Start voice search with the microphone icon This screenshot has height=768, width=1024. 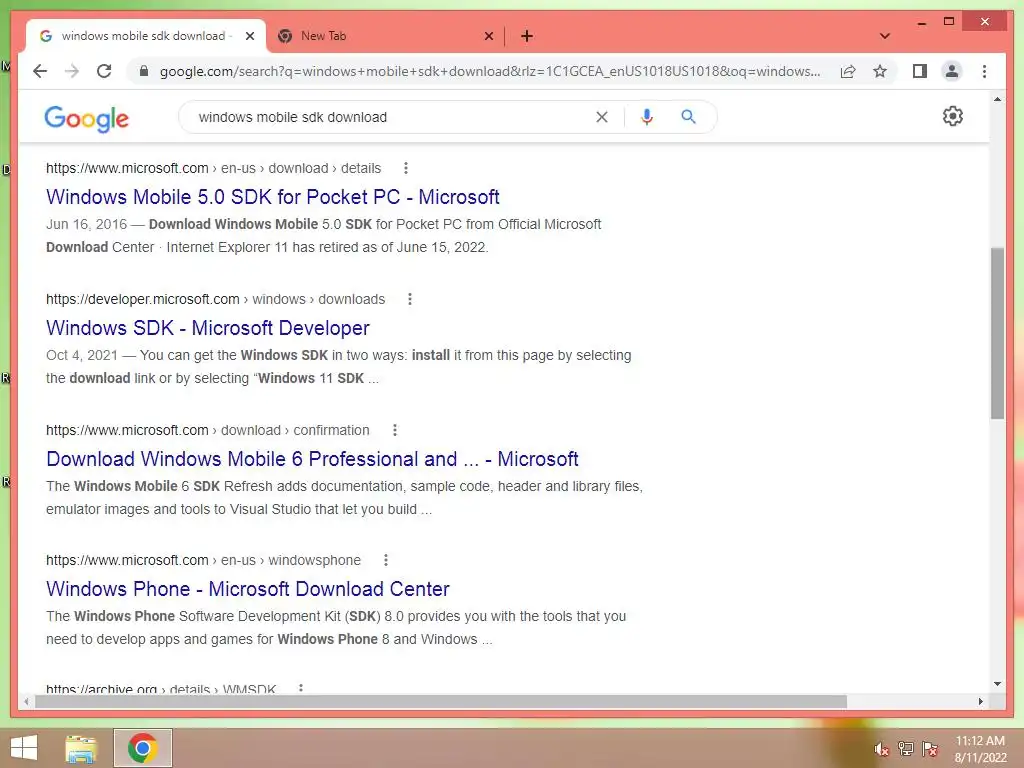point(647,117)
